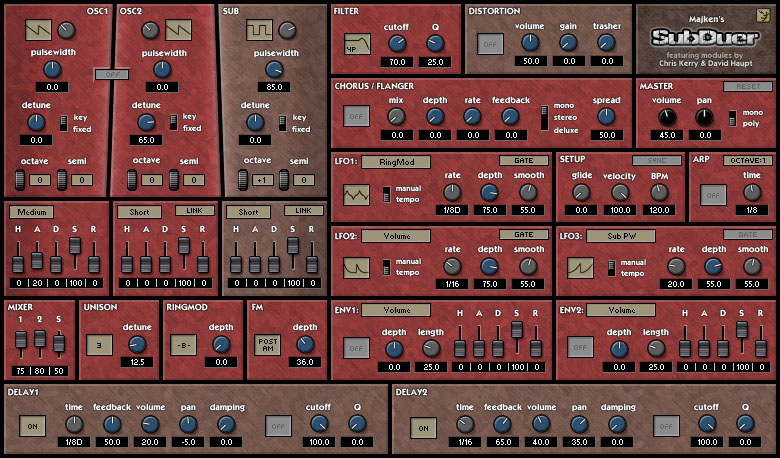Click the setup glide knob
The height and width of the screenshot is (458, 780).
point(582,192)
